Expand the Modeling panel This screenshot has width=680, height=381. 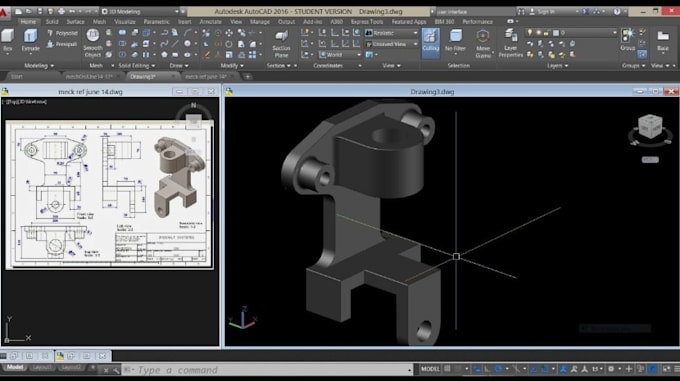pos(39,66)
